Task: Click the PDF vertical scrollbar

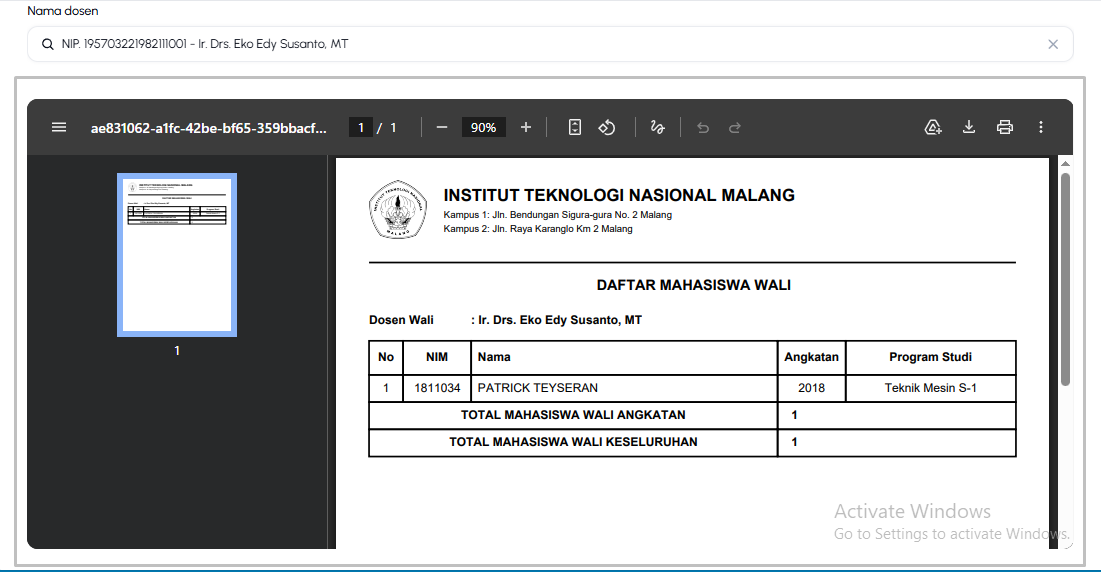Action: coord(1065,281)
